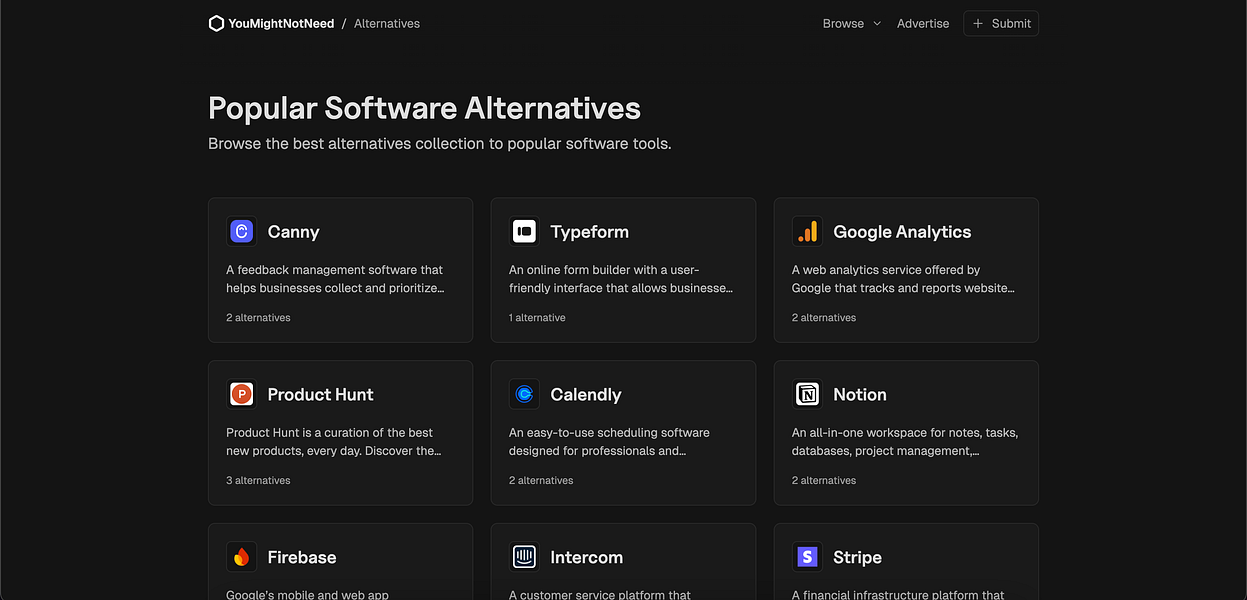Click the Notion all-in-one workspace description
The height and width of the screenshot is (600, 1247).
[x=905, y=442]
